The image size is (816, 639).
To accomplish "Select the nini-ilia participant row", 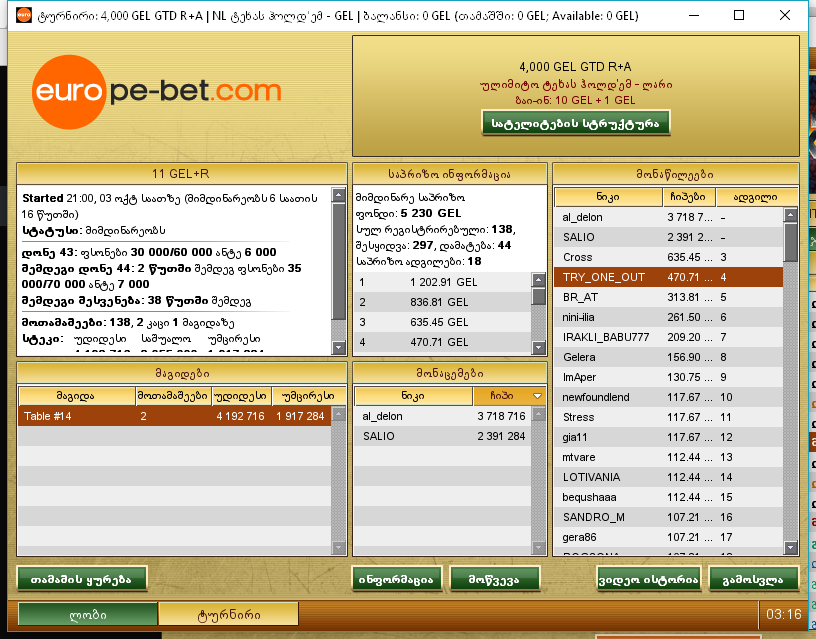I will click(x=669, y=317).
